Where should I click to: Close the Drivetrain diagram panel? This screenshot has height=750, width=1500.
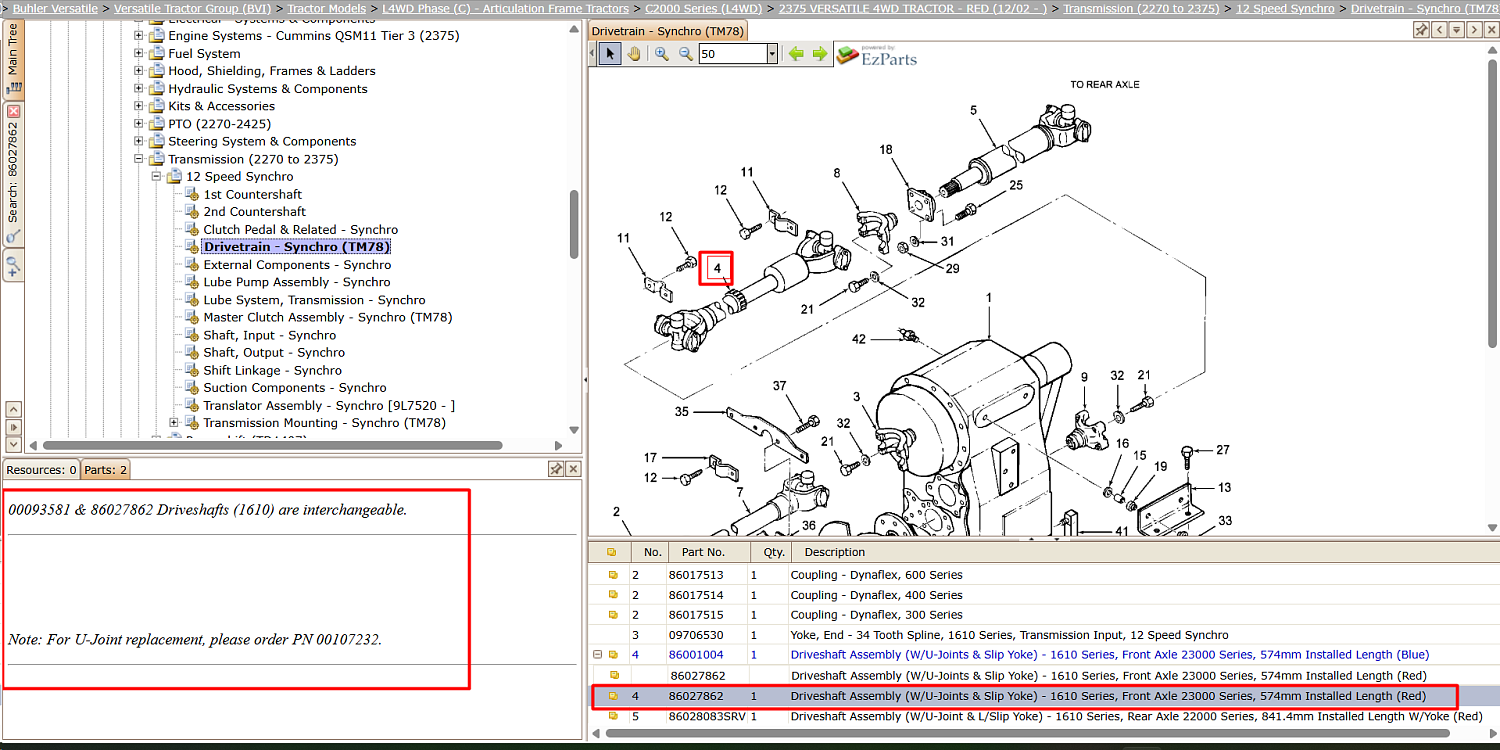pos(1490,30)
